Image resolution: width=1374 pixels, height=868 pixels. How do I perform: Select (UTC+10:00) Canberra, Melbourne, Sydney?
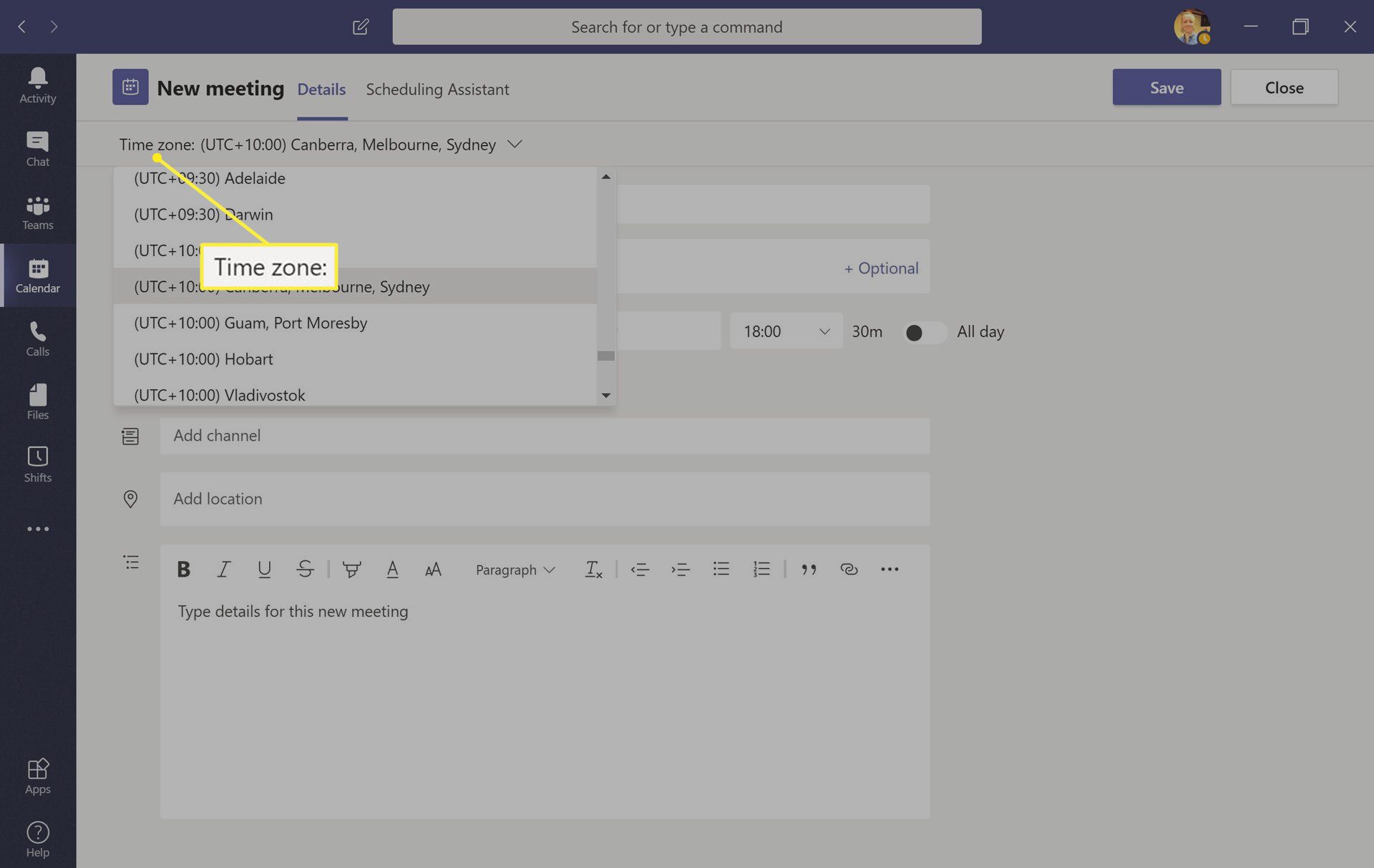tap(282, 286)
